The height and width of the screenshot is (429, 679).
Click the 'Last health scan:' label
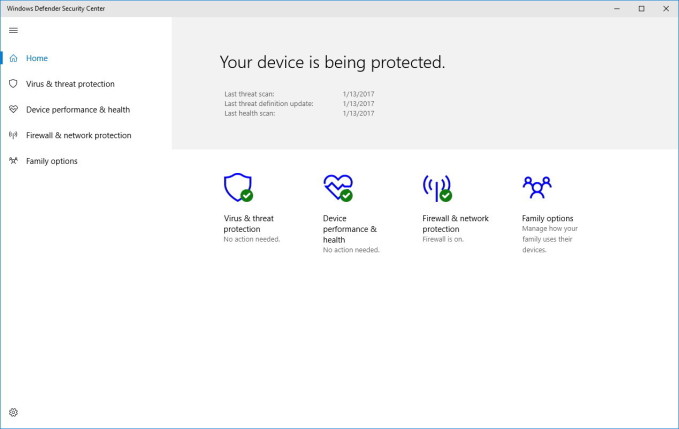(x=249, y=113)
